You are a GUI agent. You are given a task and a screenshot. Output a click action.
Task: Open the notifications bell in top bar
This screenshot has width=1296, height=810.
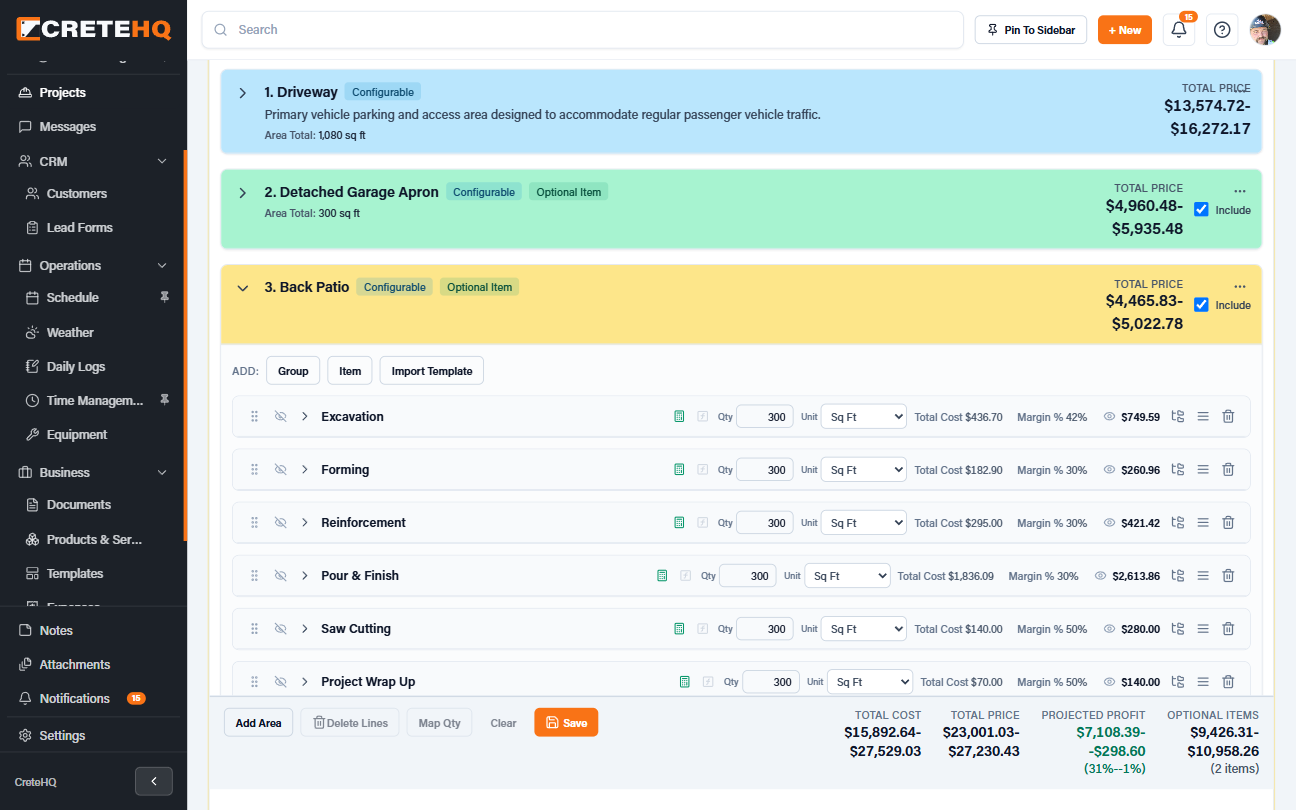pos(1179,30)
